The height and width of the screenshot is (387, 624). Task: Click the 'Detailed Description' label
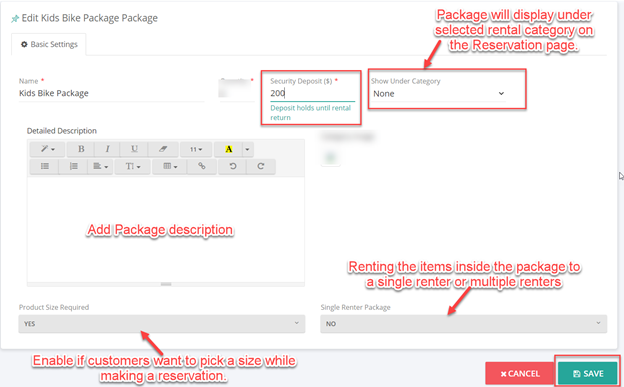tap(62, 131)
